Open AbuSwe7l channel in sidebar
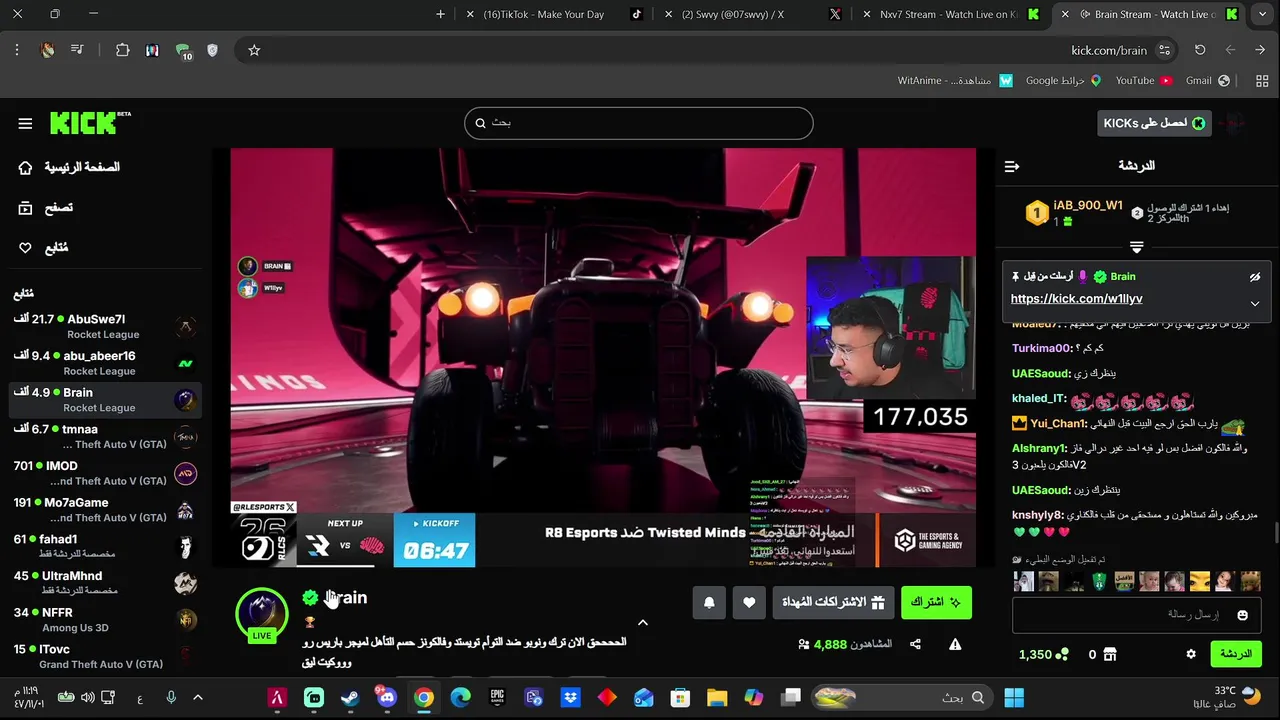 (x=105, y=326)
